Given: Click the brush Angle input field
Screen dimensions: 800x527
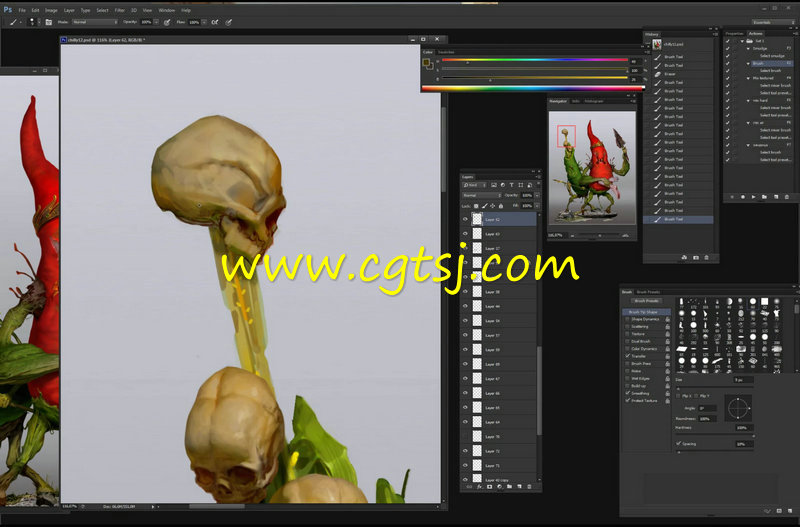Looking at the screenshot, I should [x=708, y=408].
